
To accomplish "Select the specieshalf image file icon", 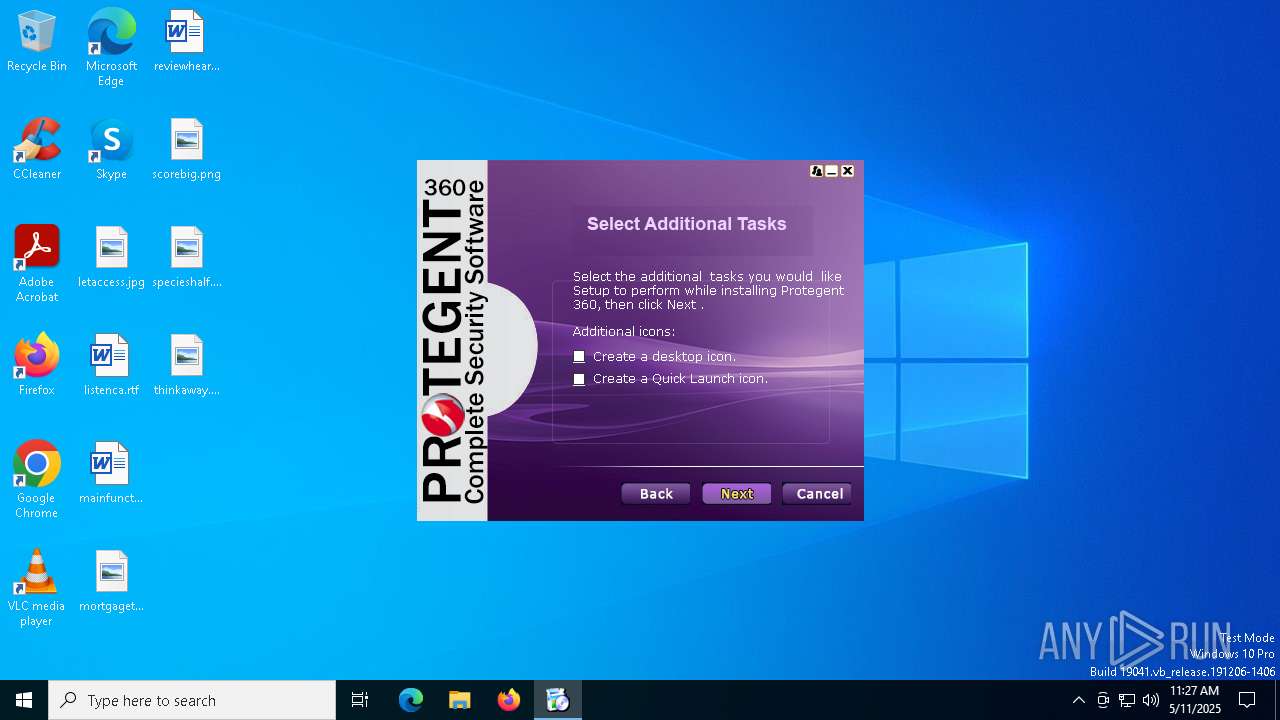I will (186, 258).
